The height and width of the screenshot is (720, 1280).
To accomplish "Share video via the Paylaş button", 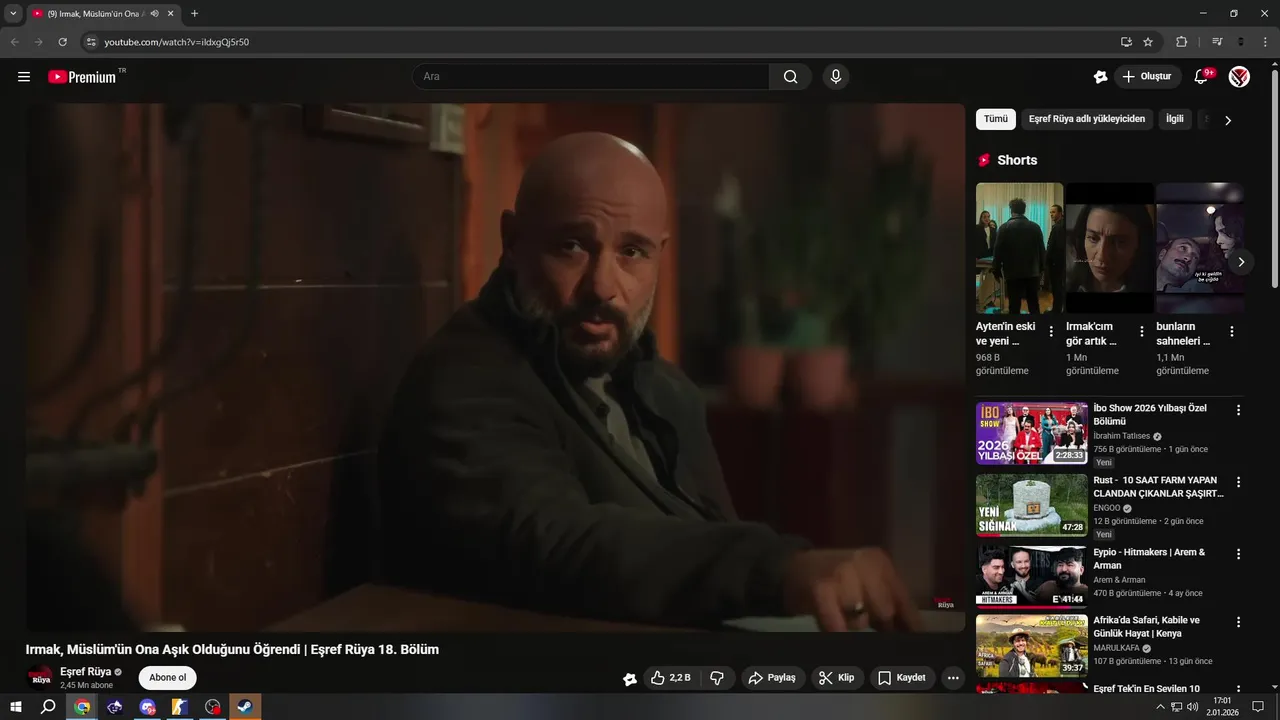I will pyautogui.click(x=772, y=678).
